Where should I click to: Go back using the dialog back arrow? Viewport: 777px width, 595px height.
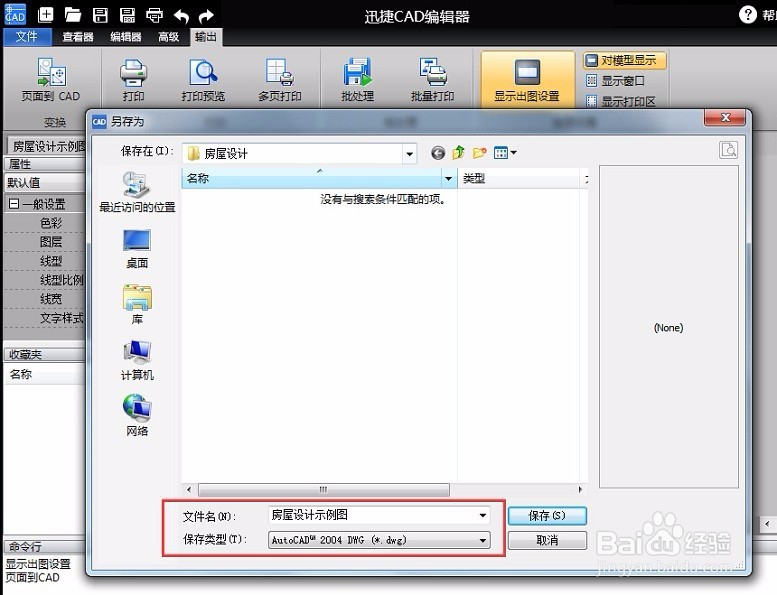[438, 153]
